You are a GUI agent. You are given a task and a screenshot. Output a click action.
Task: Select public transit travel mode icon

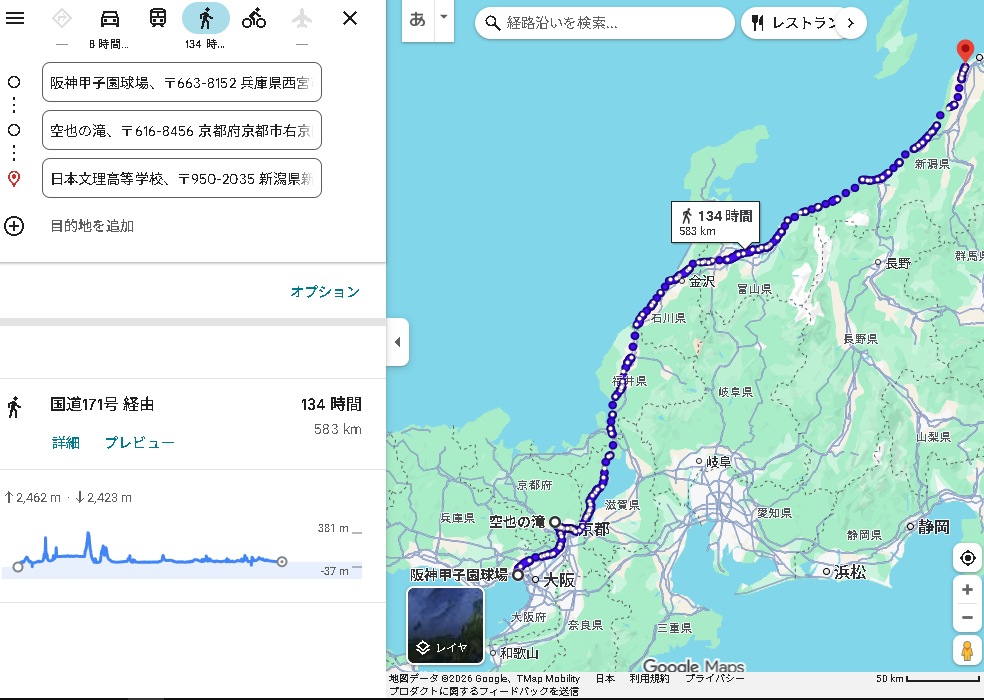point(158,18)
